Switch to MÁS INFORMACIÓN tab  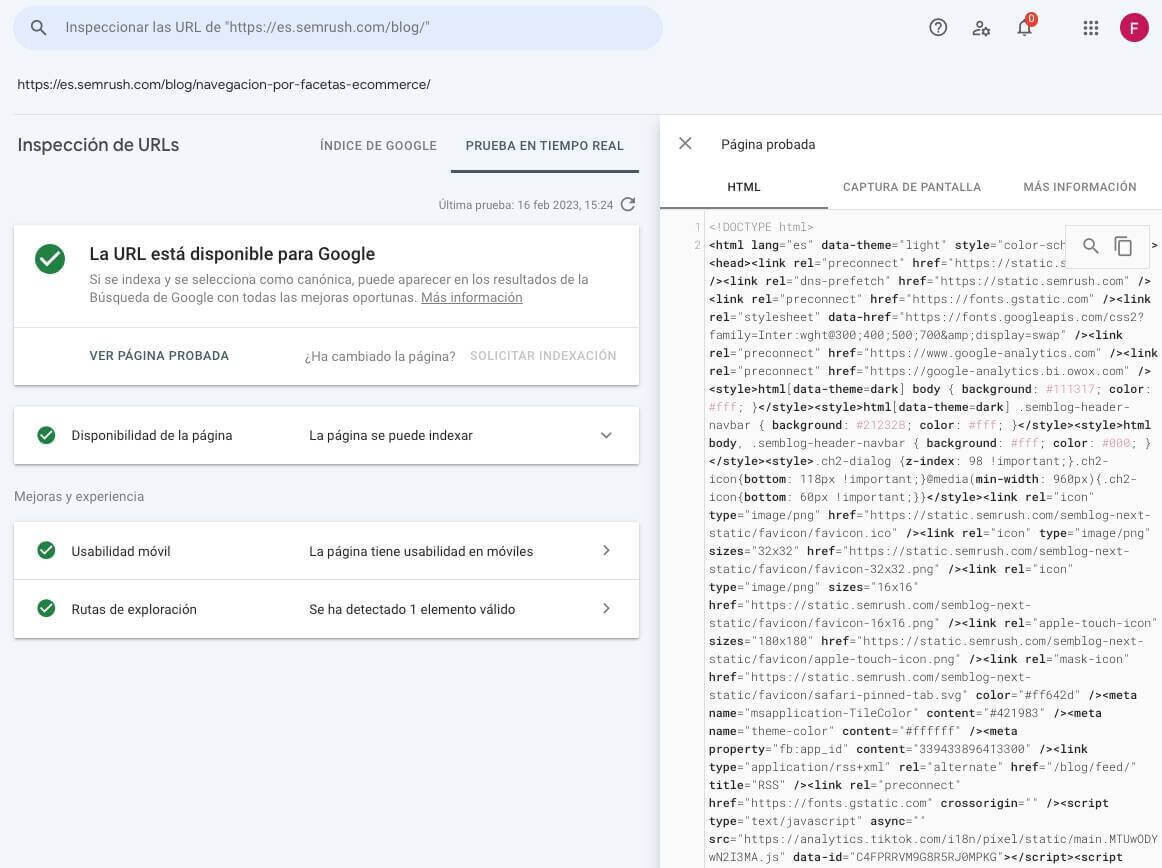(1080, 186)
